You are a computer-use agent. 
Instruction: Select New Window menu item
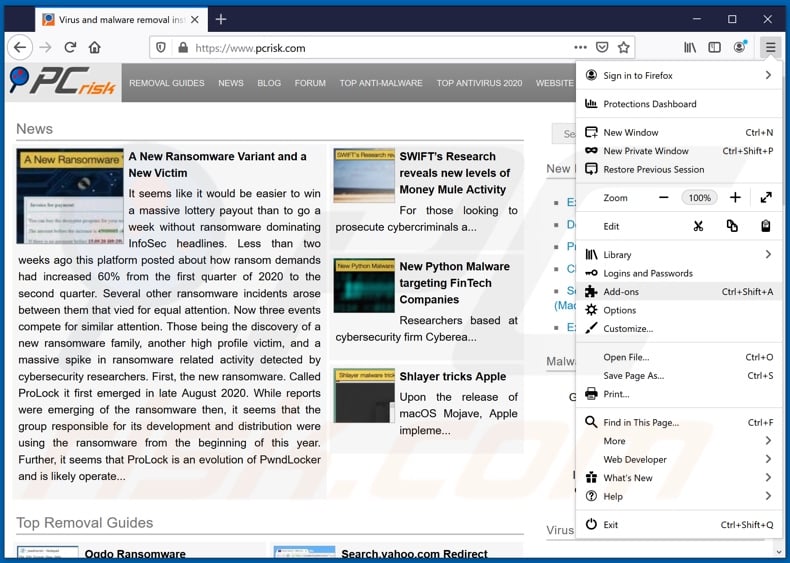(679, 133)
